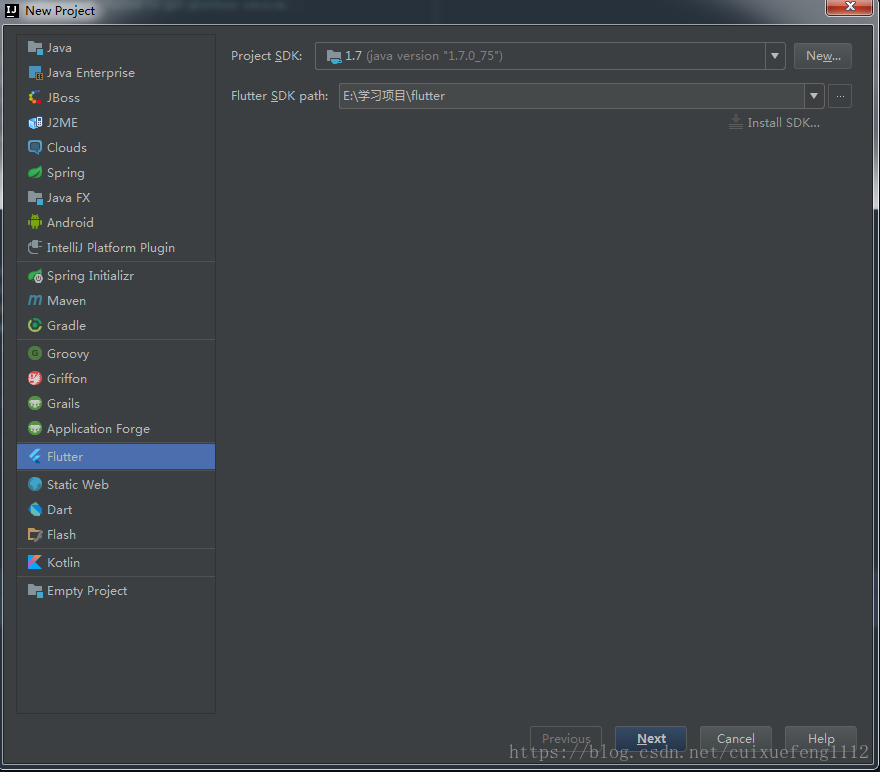The image size is (880, 772).
Task: Click the Java FX folder icon
Action: (35, 197)
